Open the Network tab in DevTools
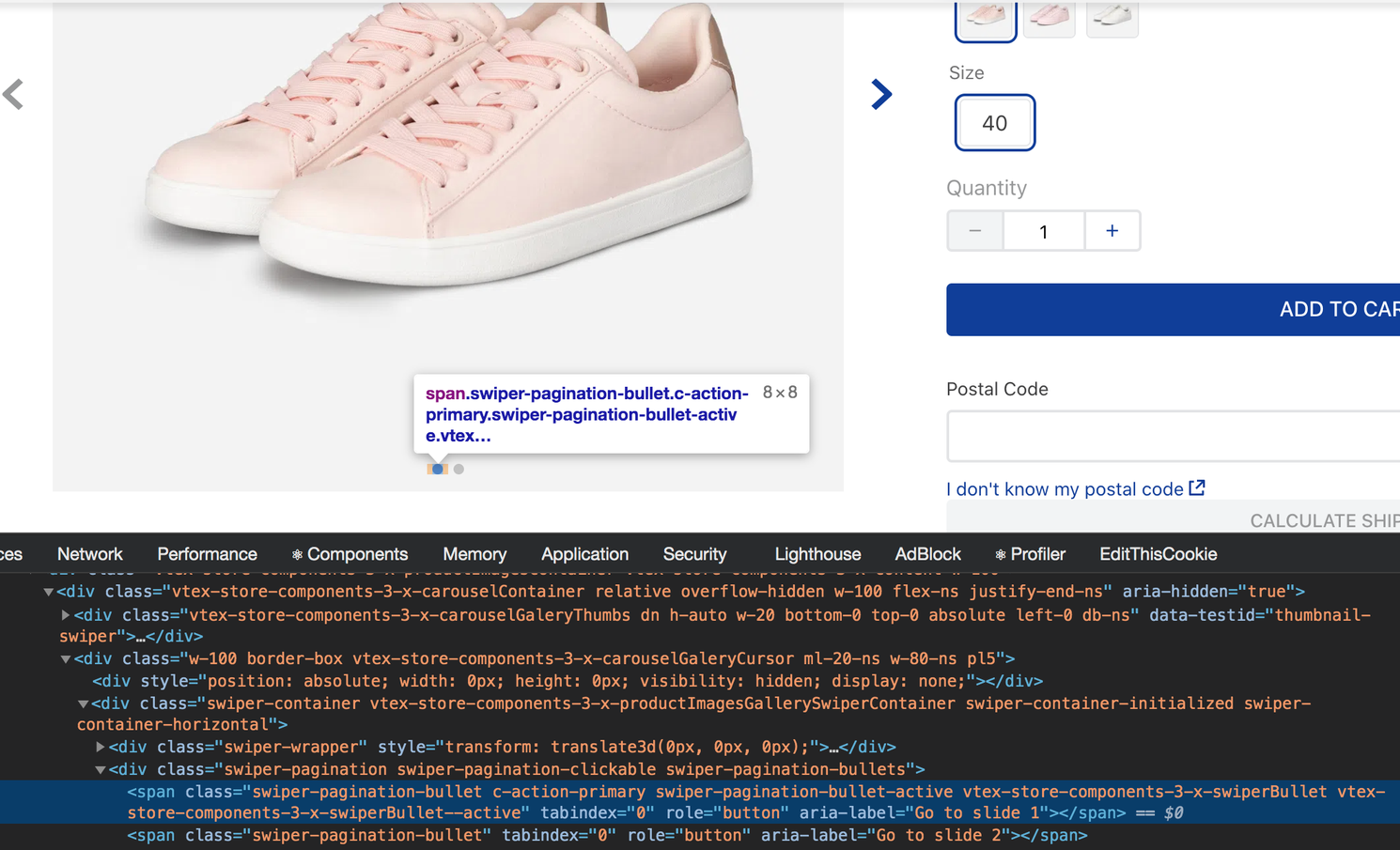This screenshot has height=850, width=1400. click(x=90, y=554)
